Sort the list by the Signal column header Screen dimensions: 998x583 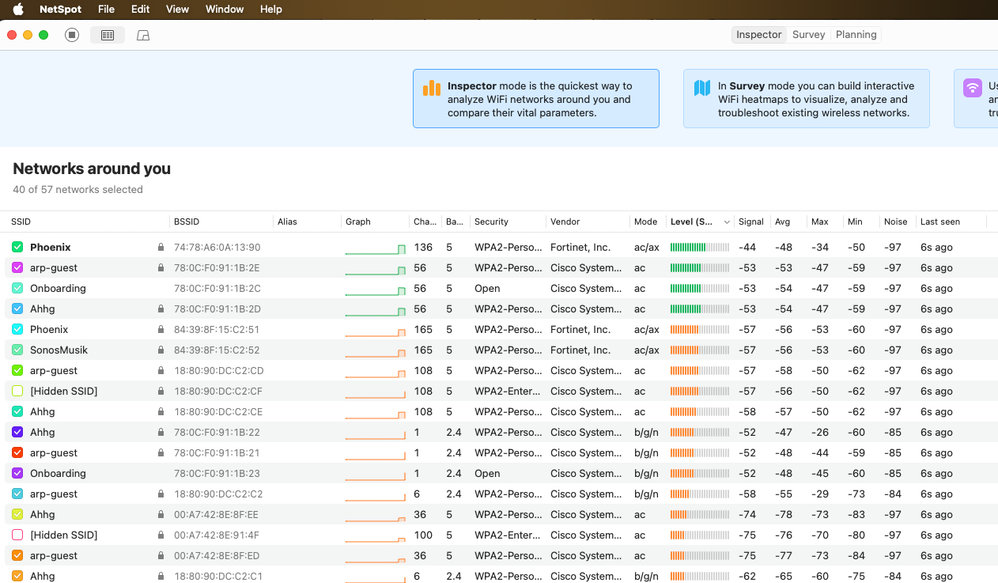[750, 222]
